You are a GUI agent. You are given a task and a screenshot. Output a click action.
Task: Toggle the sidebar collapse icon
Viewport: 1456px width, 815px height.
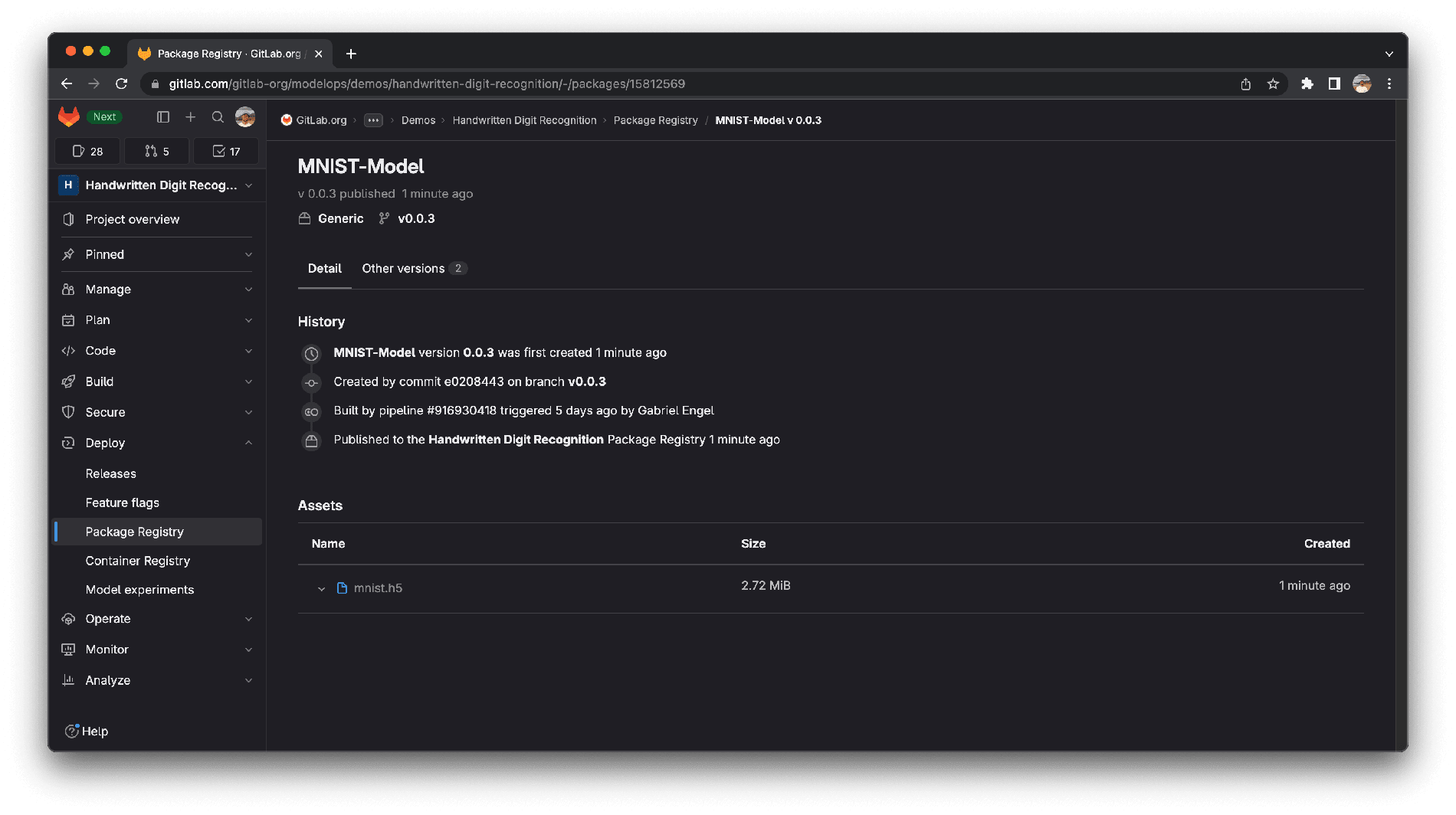(x=163, y=117)
